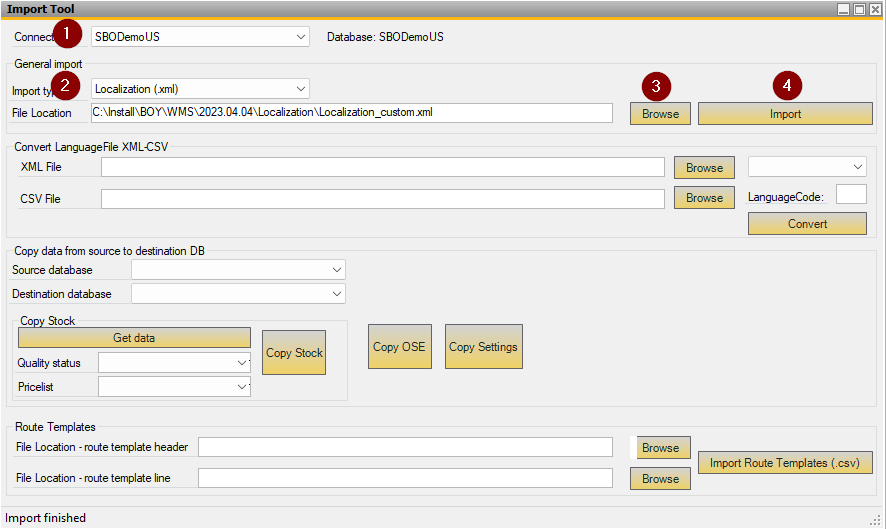Click the 'Import finished' status text

coord(45,518)
